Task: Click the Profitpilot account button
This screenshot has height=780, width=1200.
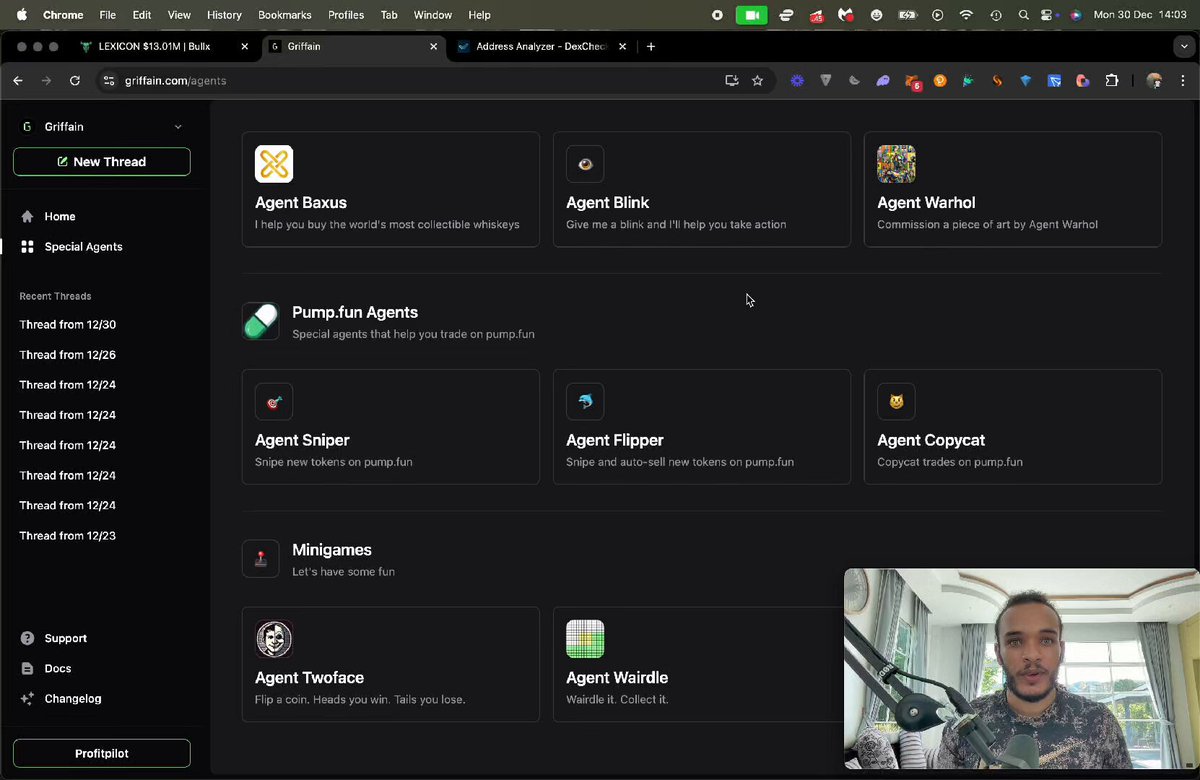Action: point(102,753)
